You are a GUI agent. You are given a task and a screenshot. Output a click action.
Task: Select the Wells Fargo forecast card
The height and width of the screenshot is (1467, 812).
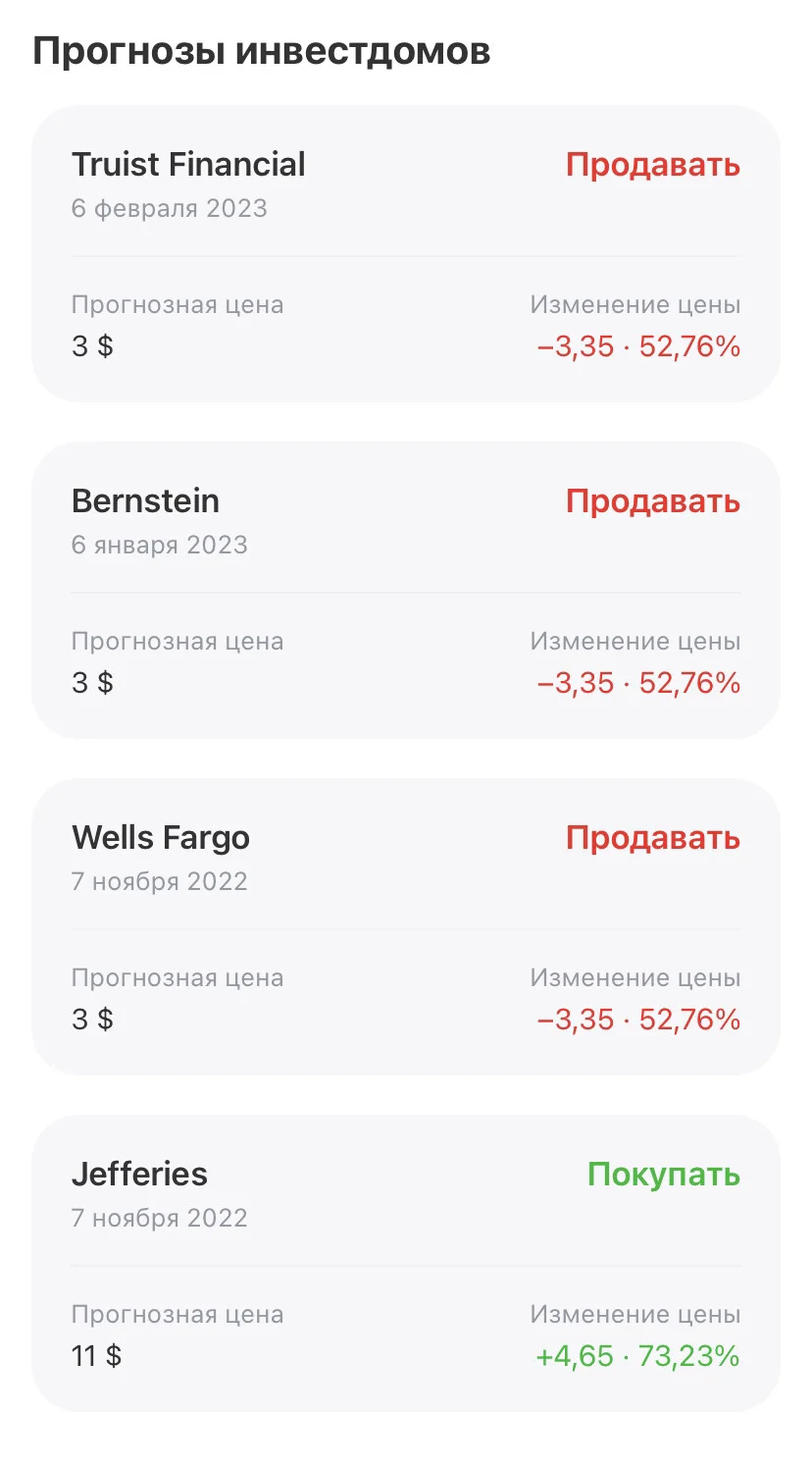406,926
